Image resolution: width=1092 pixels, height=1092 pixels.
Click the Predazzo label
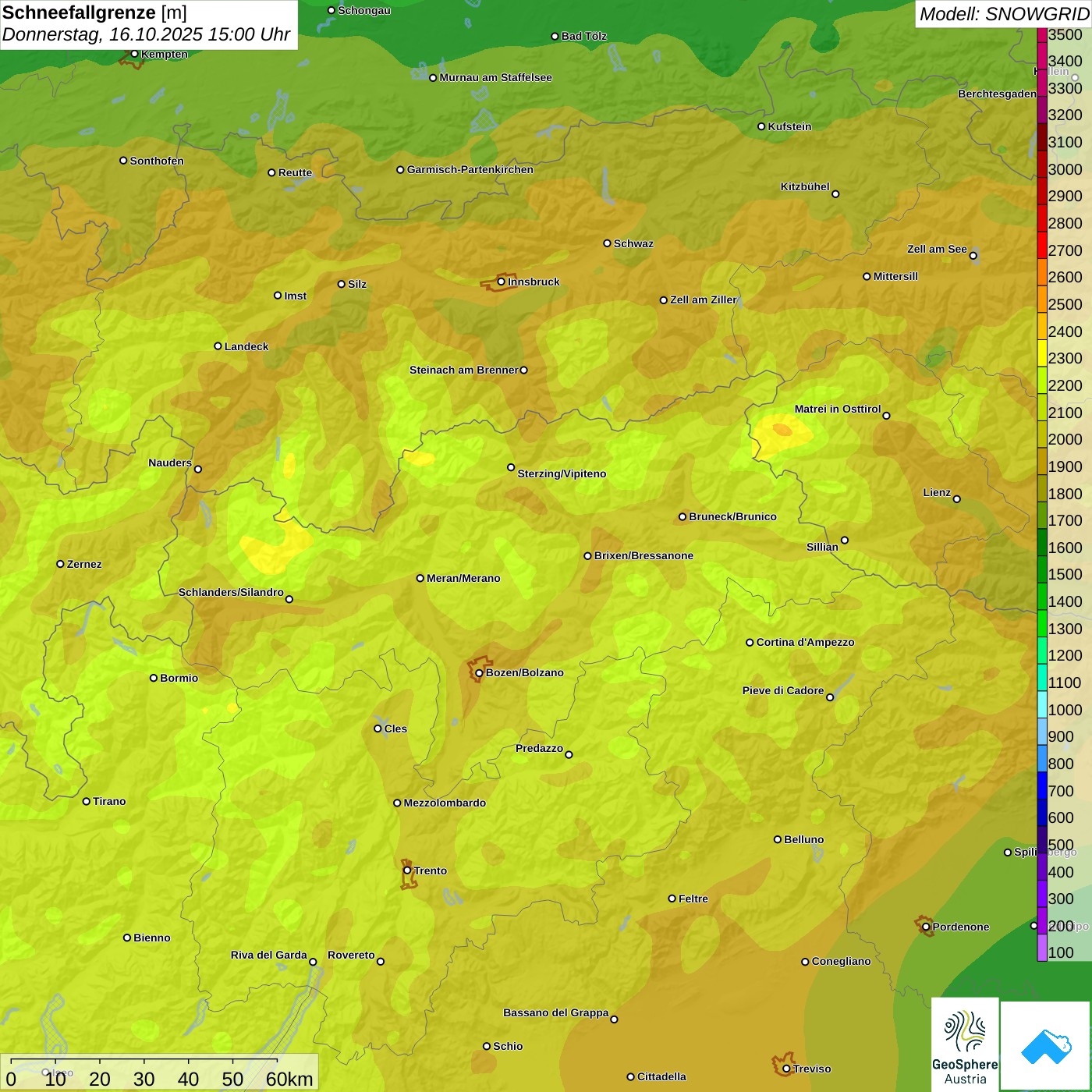coord(539,748)
